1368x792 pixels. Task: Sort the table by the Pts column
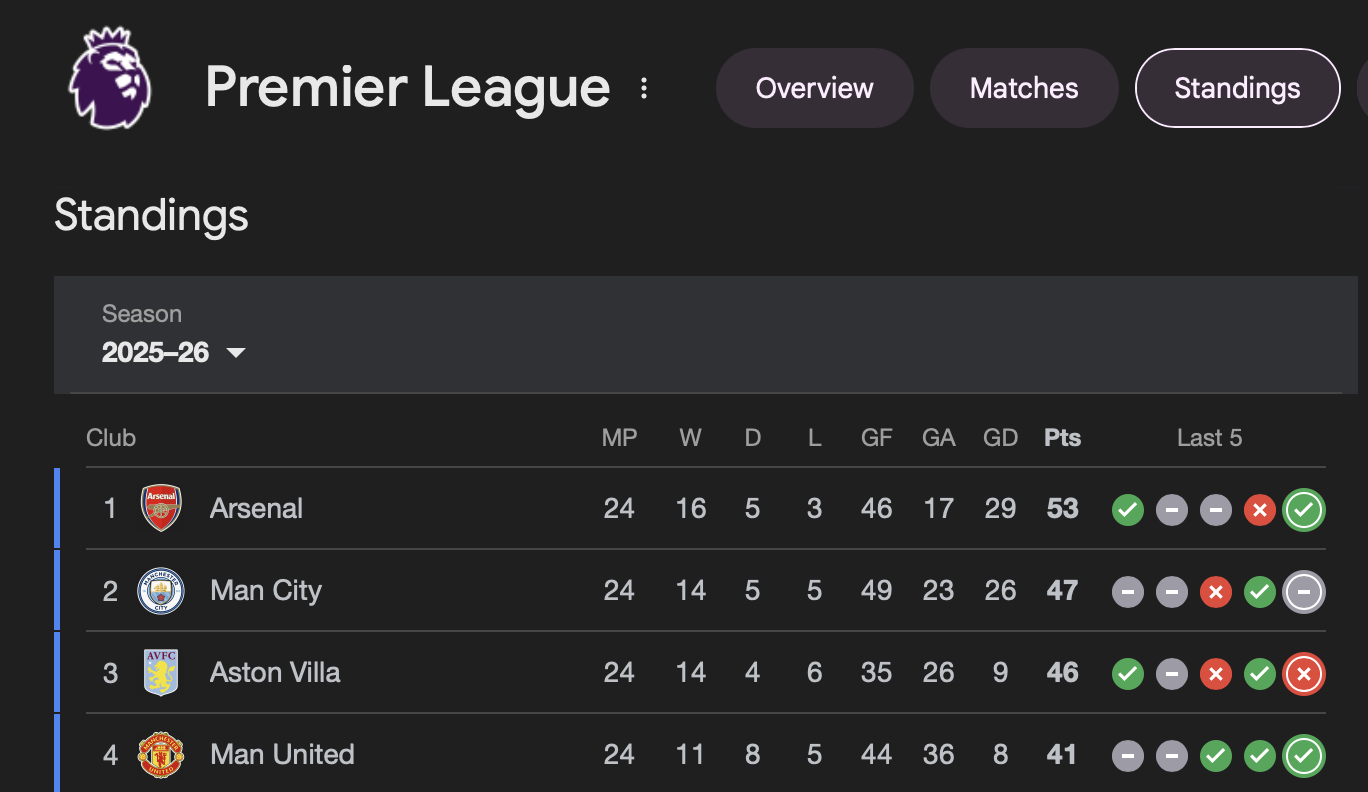tap(1061, 437)
